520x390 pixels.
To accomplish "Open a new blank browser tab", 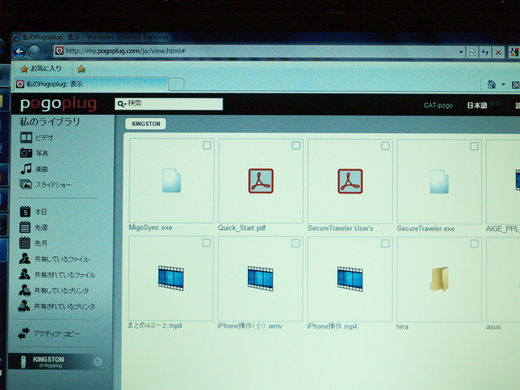I will (176, 85).
